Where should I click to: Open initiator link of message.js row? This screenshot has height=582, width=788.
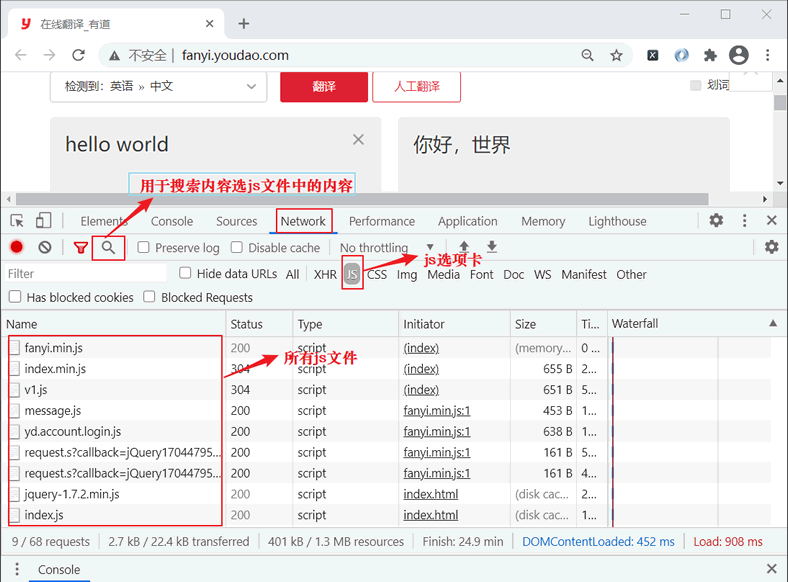click(x=437, y=411)
